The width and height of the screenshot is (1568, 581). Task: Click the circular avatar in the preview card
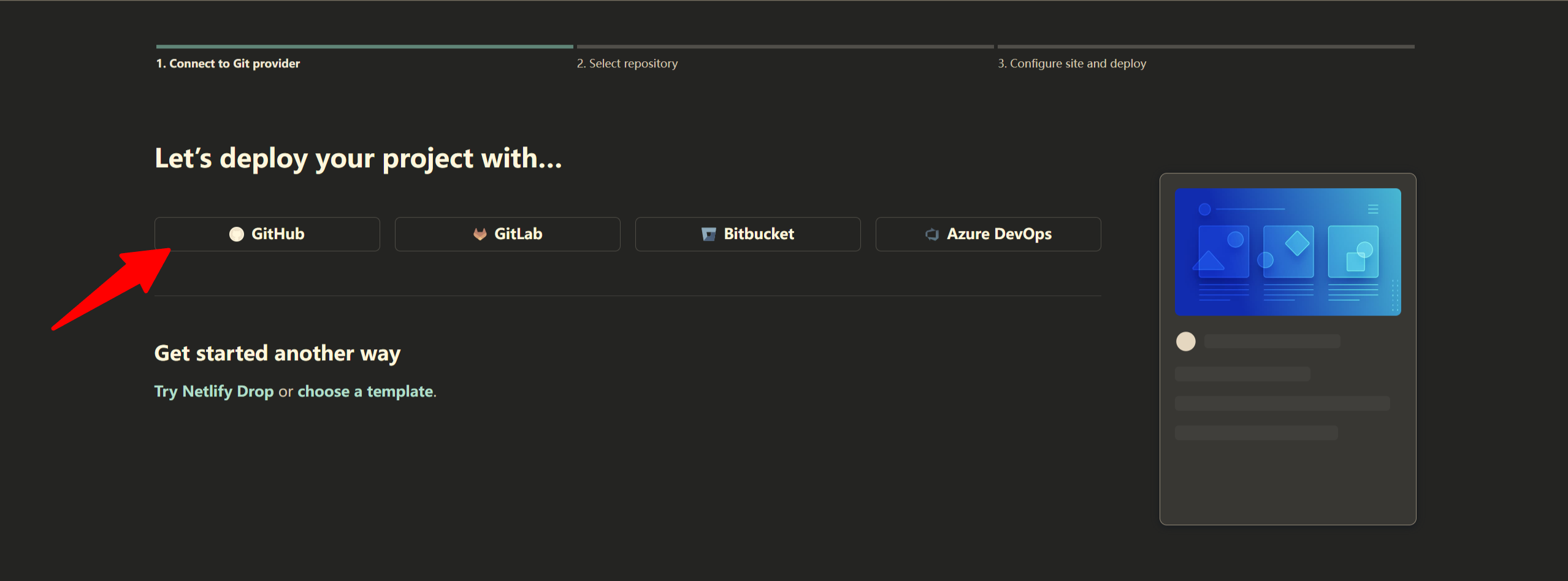pos(1186,341)
